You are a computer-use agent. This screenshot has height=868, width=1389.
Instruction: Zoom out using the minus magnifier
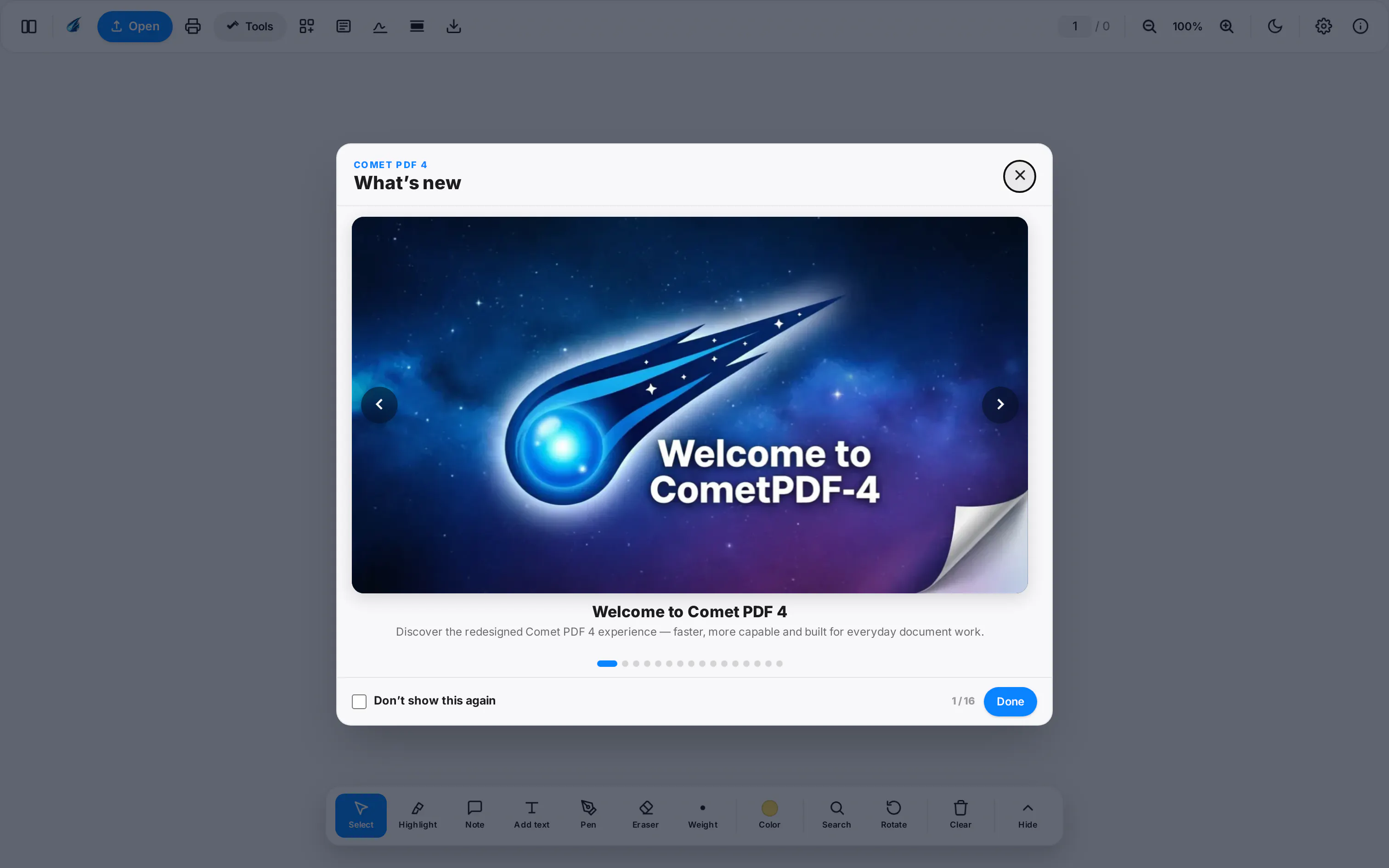click(1149, 27)
